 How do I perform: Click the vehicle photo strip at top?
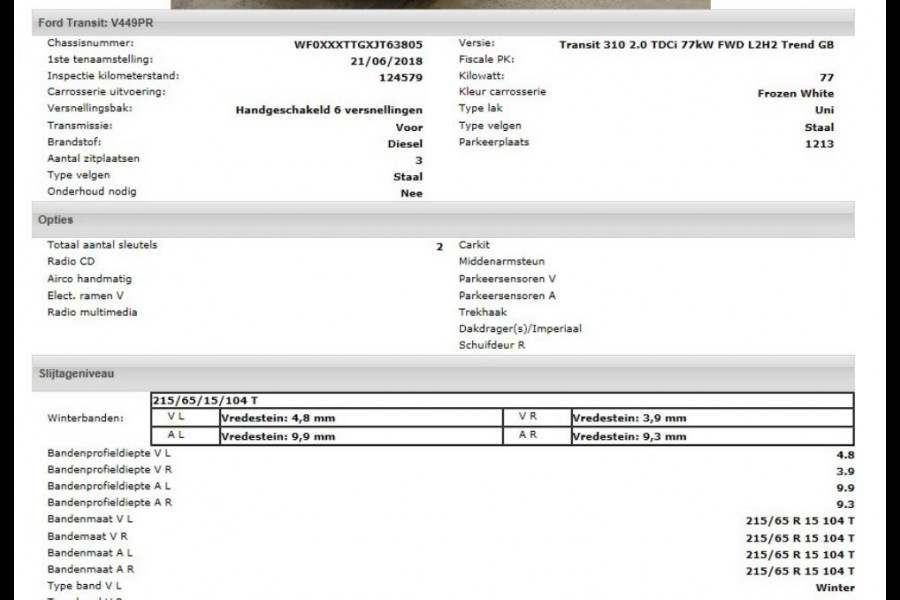click(x=440, y=4)
